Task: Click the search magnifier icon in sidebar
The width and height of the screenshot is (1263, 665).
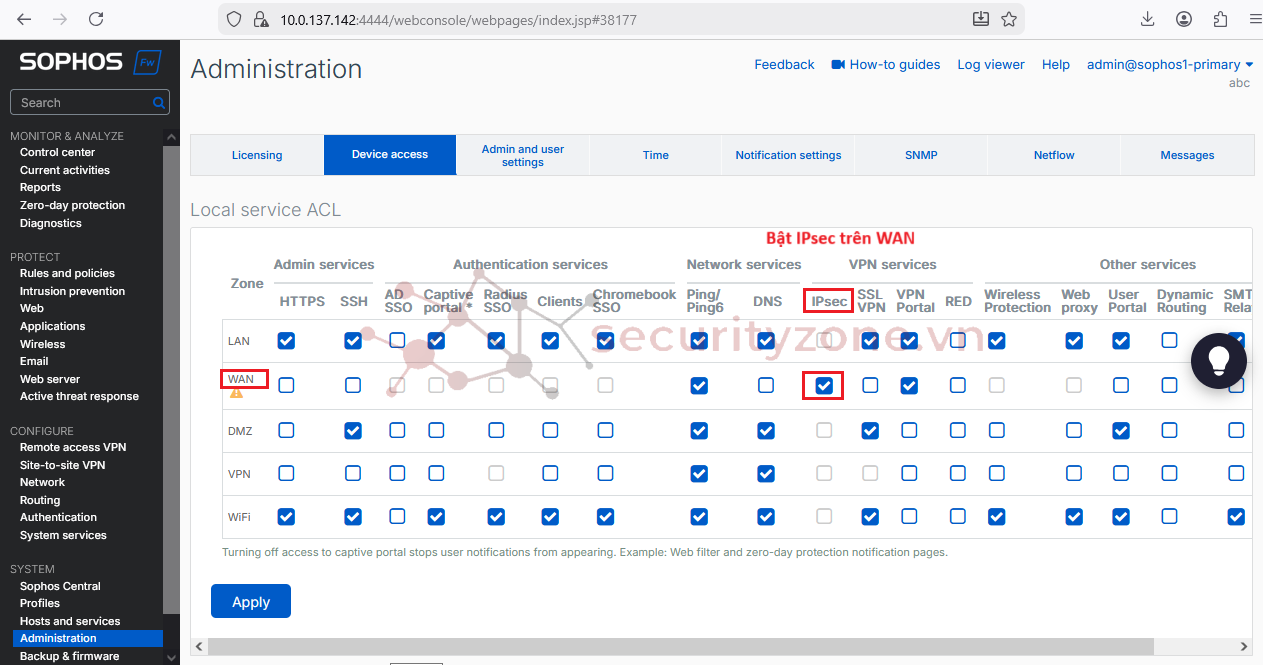Action: click(x=158, y=103)
